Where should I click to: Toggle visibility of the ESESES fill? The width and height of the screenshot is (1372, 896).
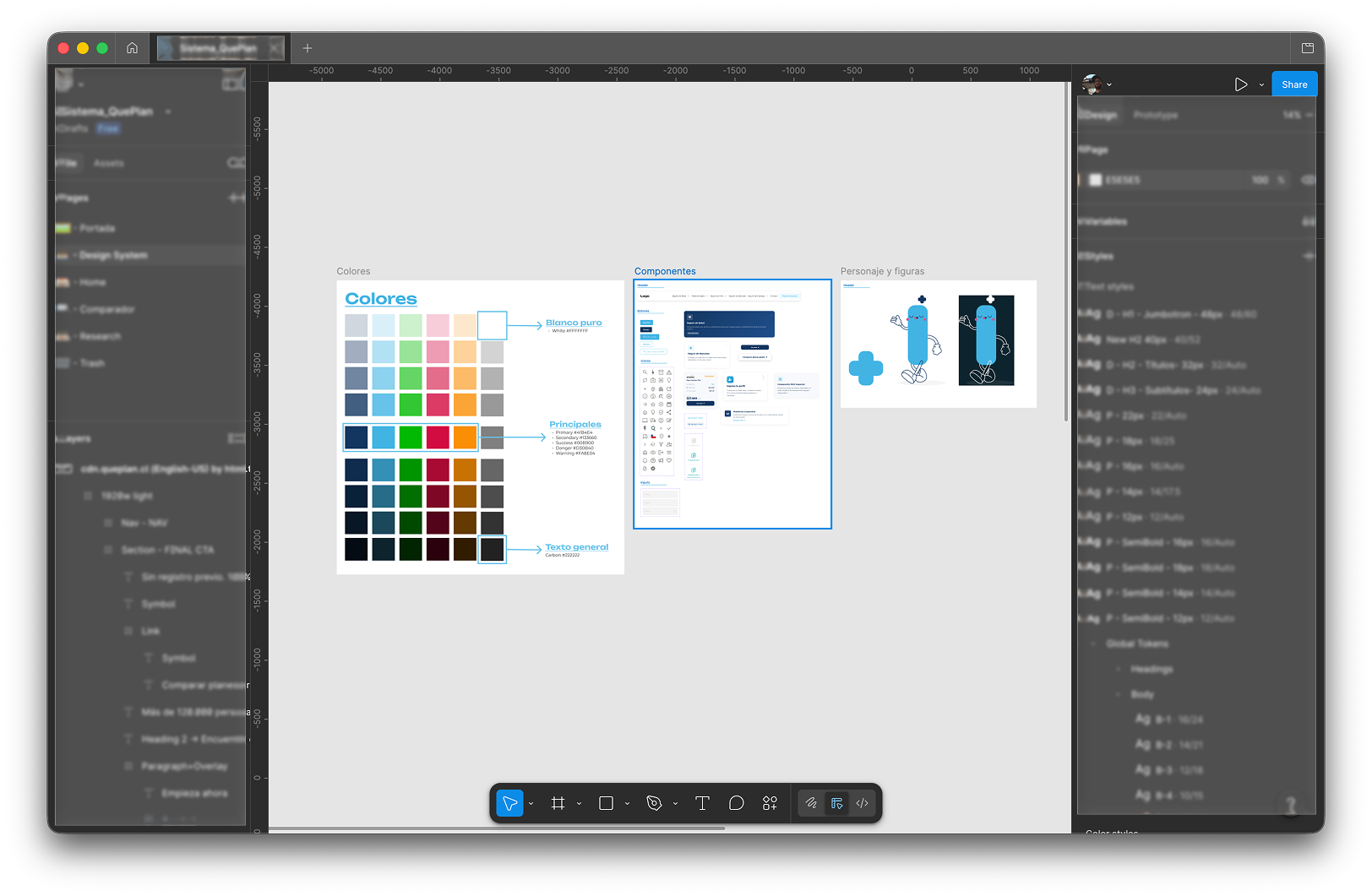[1309, 180]
